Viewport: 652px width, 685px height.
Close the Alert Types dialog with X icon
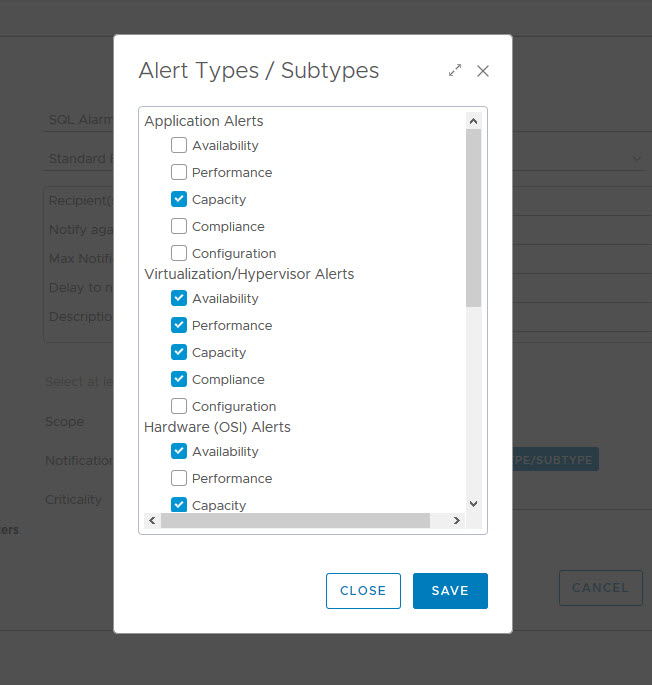(x=483, y=71)
